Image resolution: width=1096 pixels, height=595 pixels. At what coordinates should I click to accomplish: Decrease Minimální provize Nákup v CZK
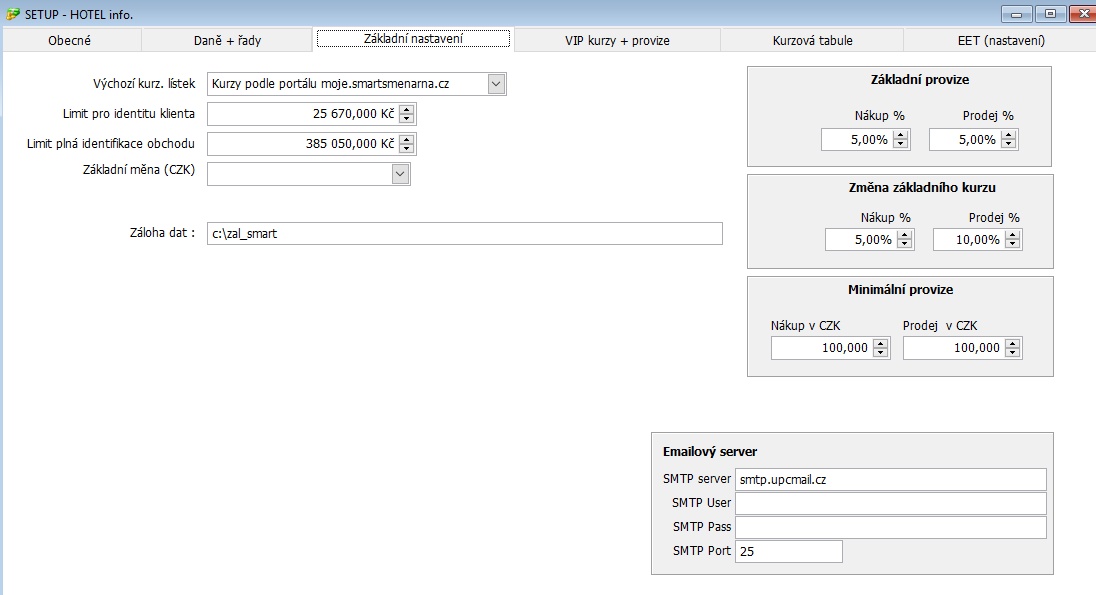pyautogui.click(x=881, y=353)
